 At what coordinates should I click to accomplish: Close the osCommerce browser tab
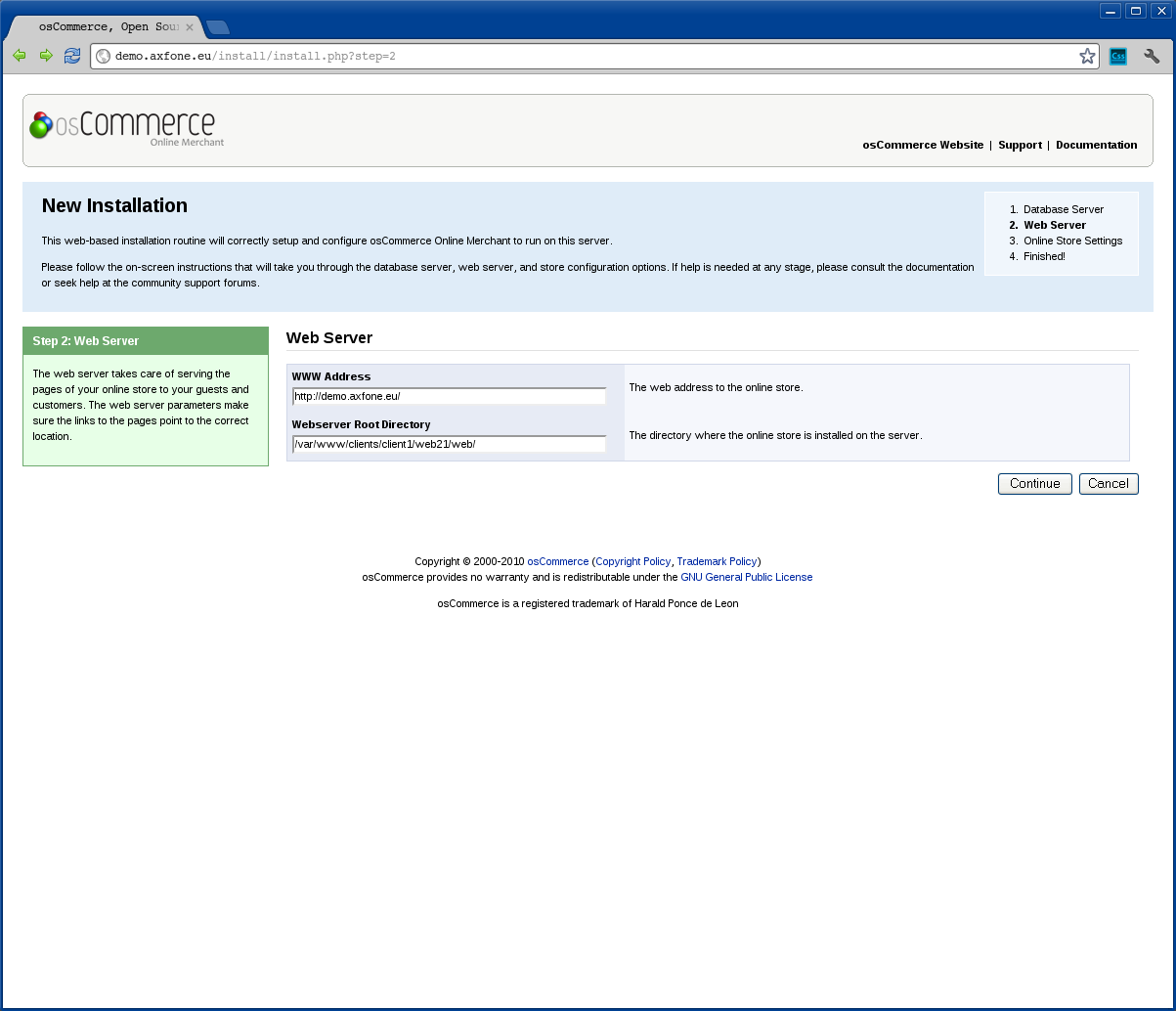(190, 27)
